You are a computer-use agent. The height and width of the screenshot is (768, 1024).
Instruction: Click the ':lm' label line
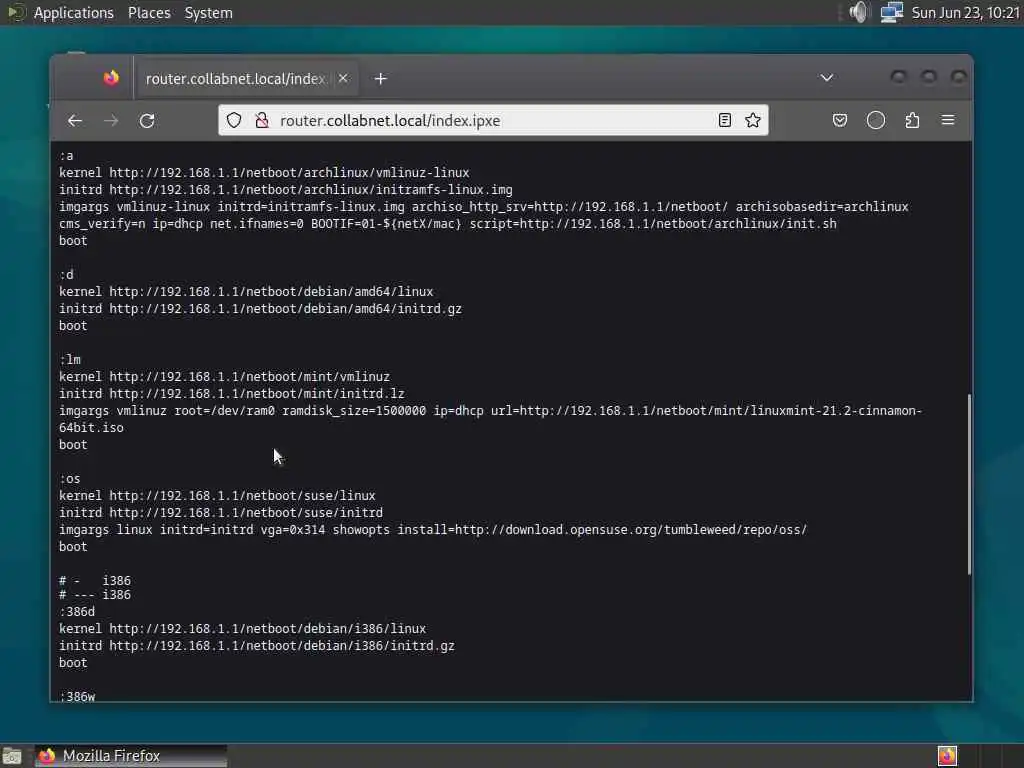tap(70, 359)
